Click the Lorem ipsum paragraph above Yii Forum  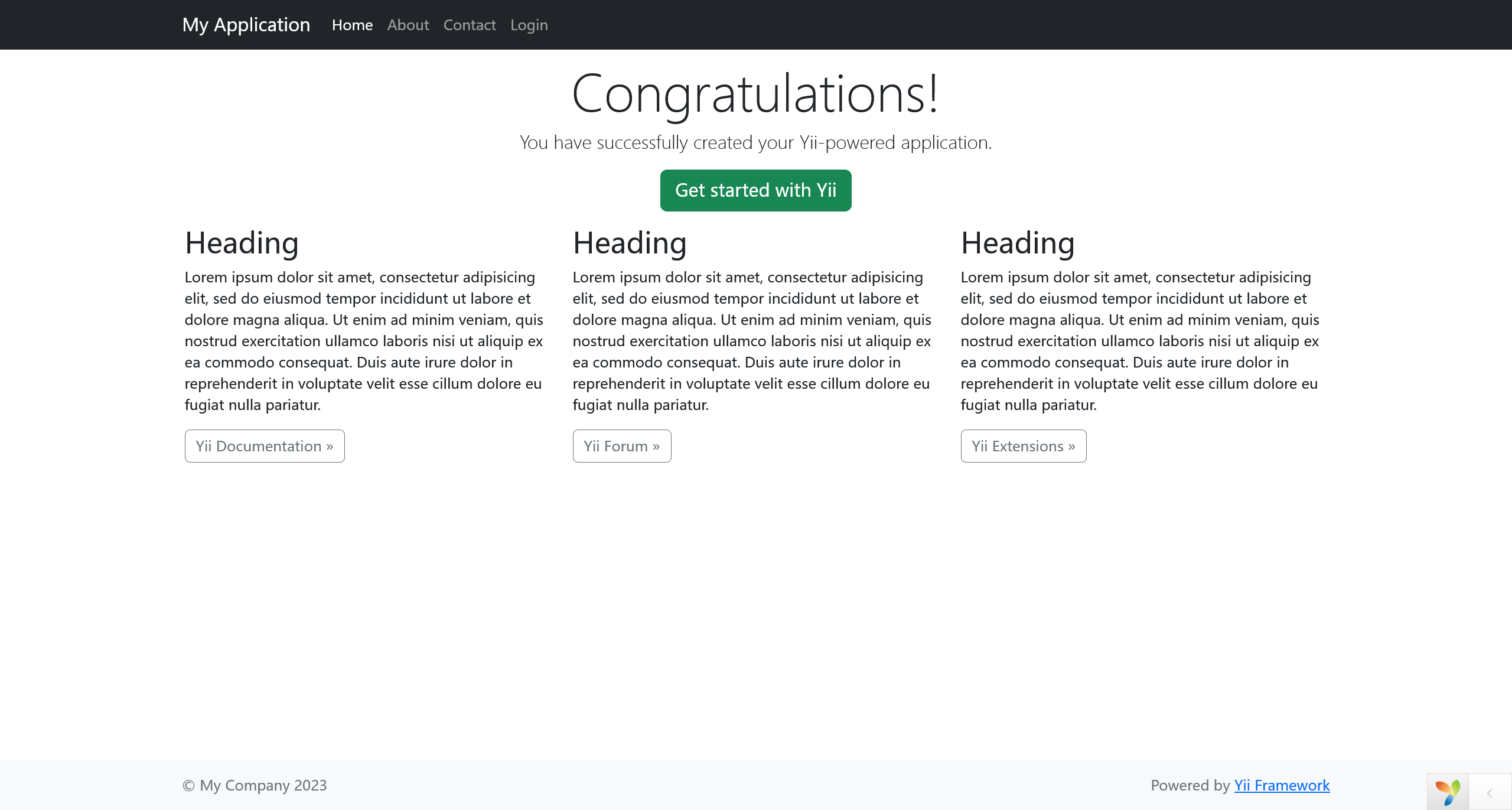(752, 341)
